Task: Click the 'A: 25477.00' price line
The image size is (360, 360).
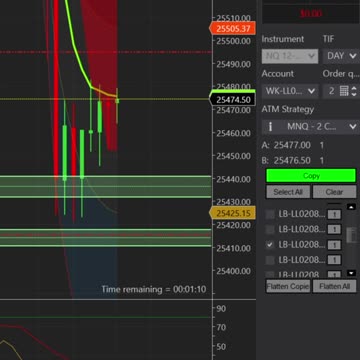Action: [293, 145]
